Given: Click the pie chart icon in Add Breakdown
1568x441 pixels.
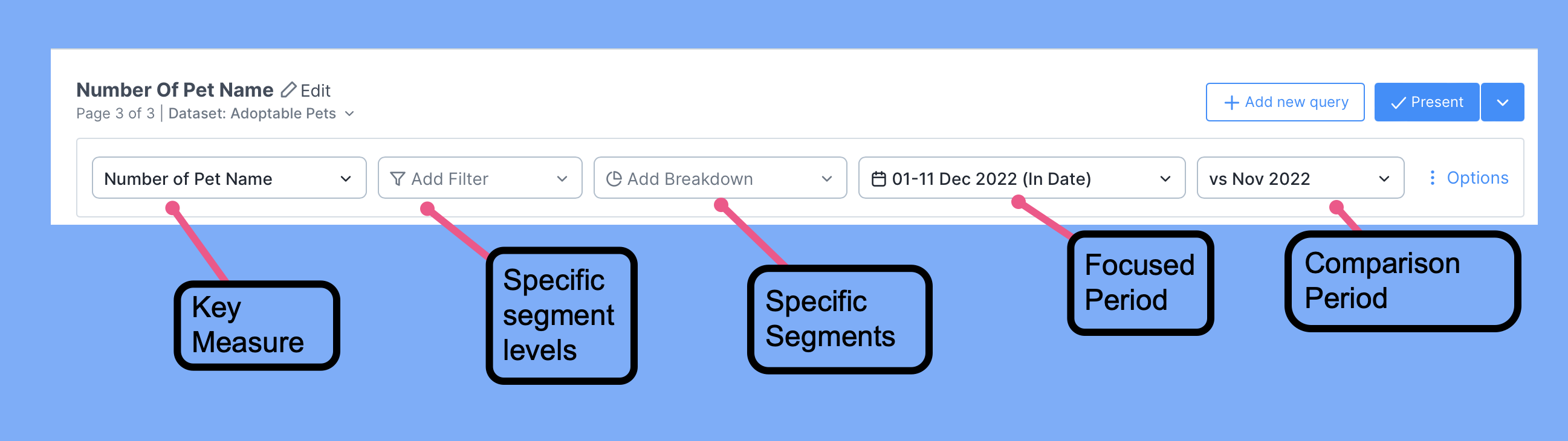Looking at the screenshot, I should [614, 178].
